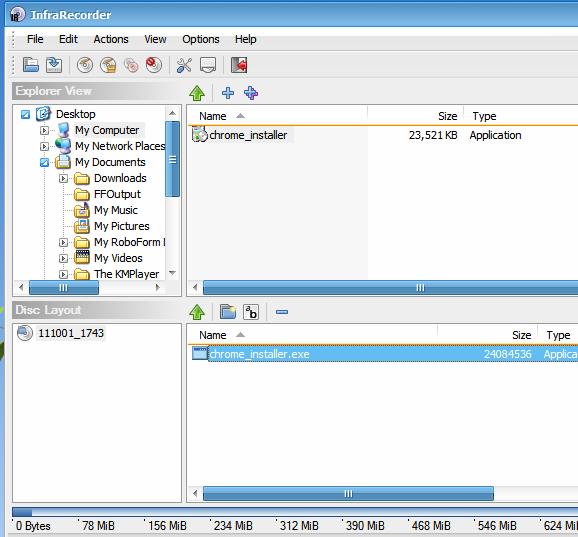578x537 pixels.
Task: Open the Help menu
Action: 246,39
